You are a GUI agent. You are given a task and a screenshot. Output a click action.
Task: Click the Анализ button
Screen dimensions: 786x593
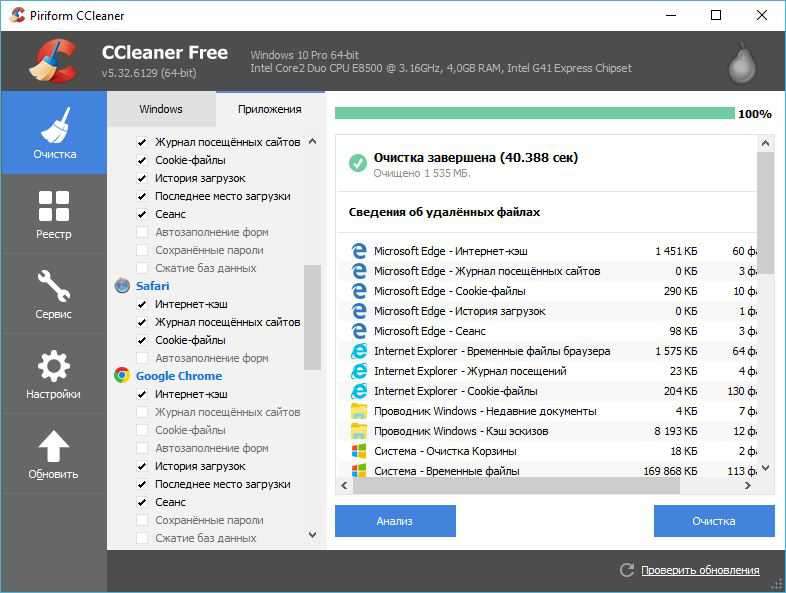[x=395, y=521]
